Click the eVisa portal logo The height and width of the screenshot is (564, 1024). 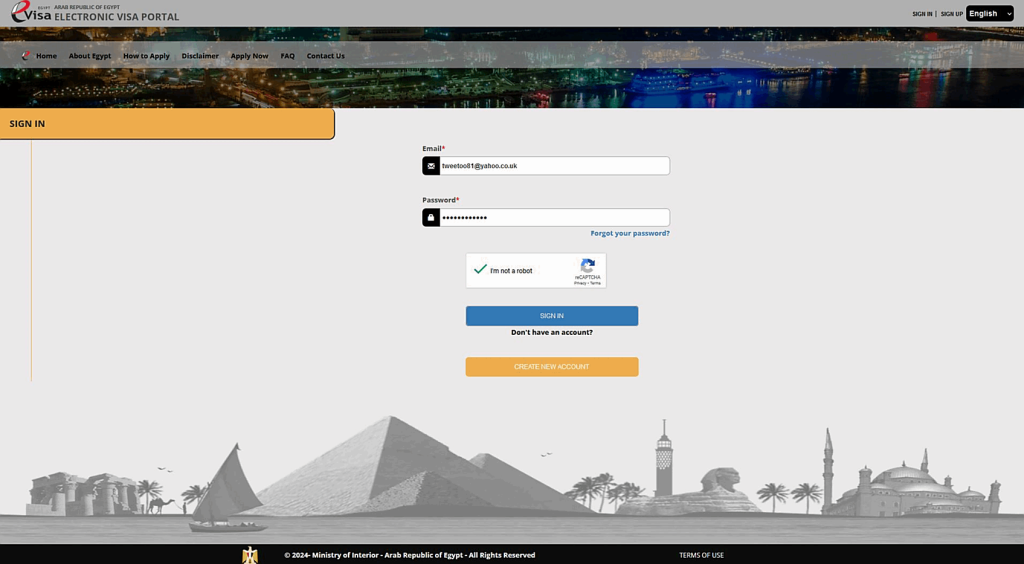tap(30, 13)
